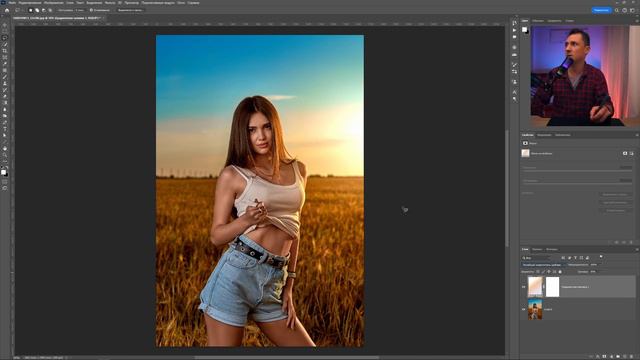Open the Properties panel flyout menu
Screen dimensions: 640x360
pos(637,135)
